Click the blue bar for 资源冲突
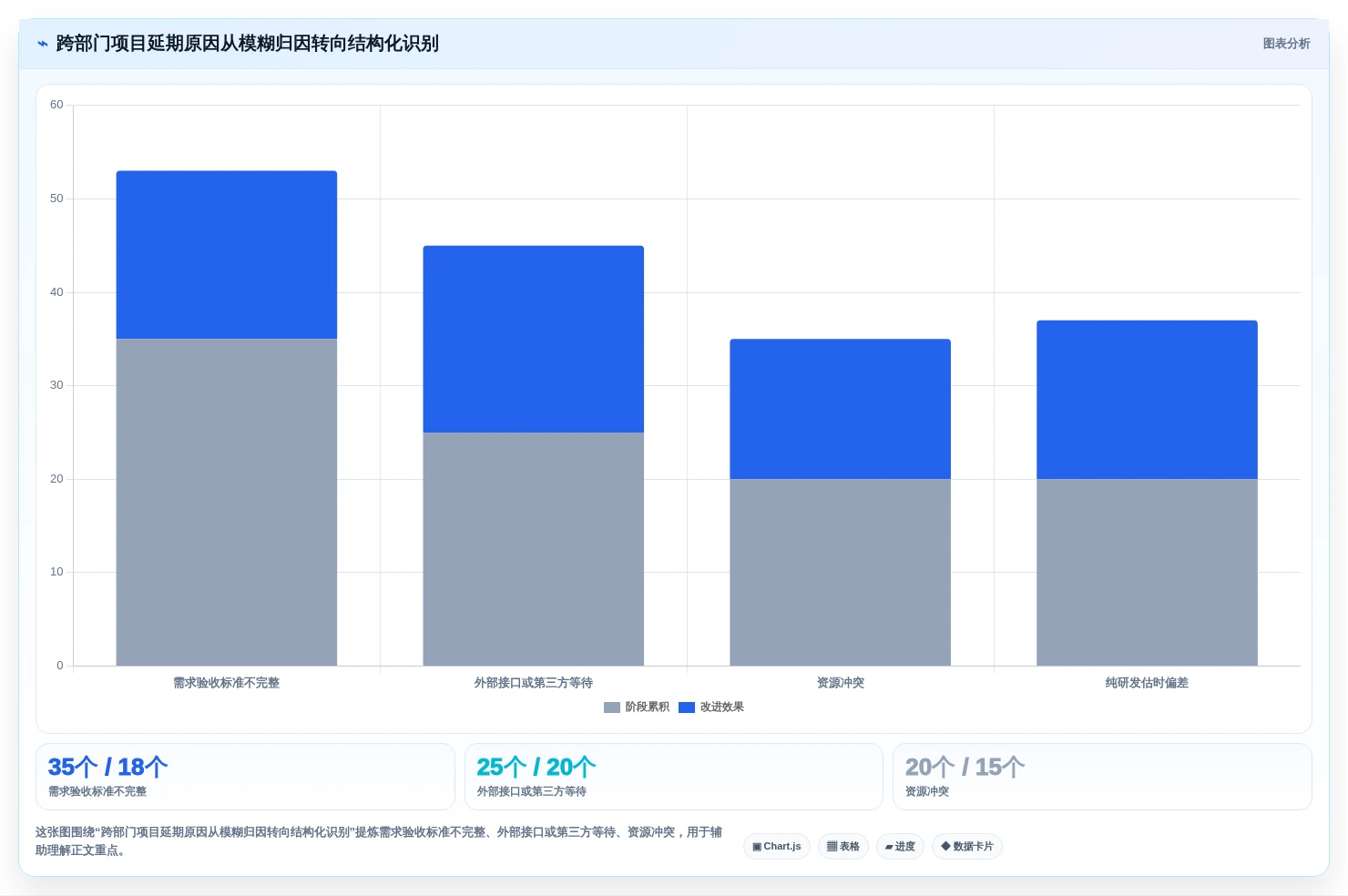The width and height of the screenshot is (1348, 896). tap(840, 409)
